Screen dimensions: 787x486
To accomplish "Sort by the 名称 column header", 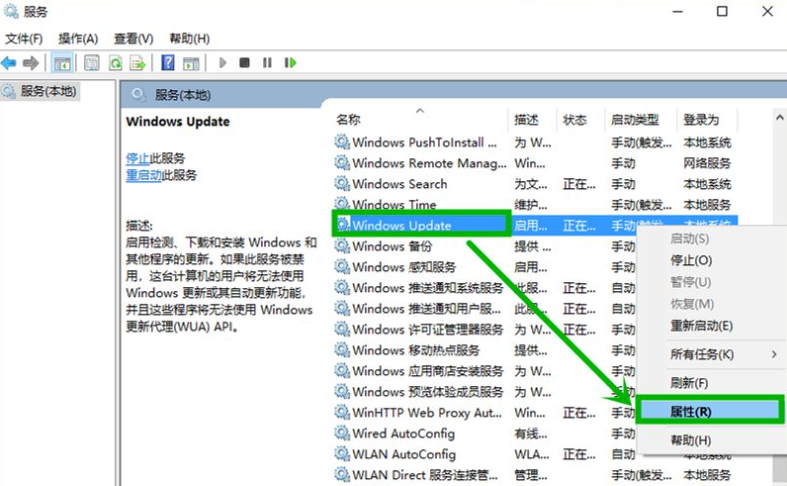I will pyautogui.click(x=349, y=119).
